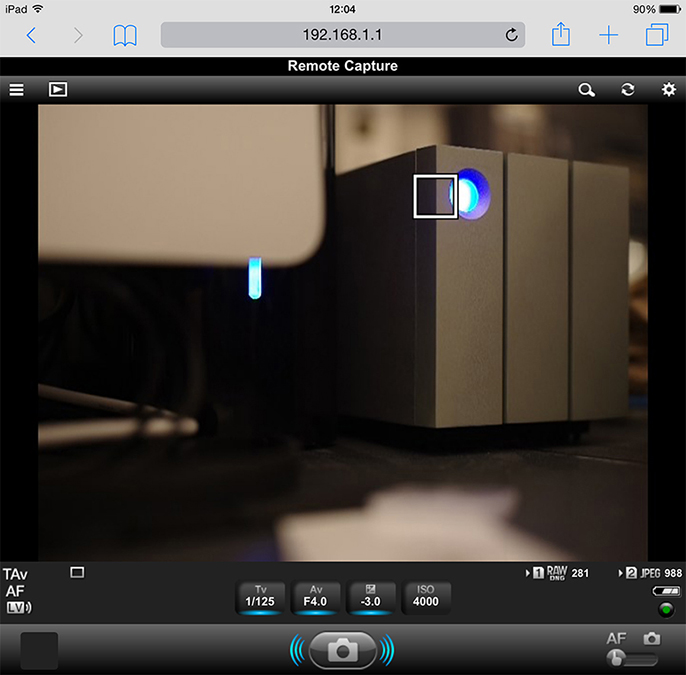Reload the page in address bar
The width and height of the screenshot is (686, 675).
(x=511, y=35)
